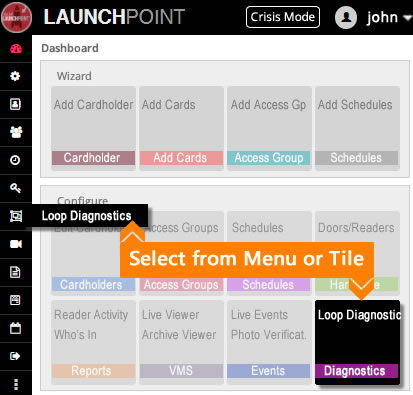413x395 pixels.
Task: Click the LaunchPoint round logo
Action: click(16, 17)
